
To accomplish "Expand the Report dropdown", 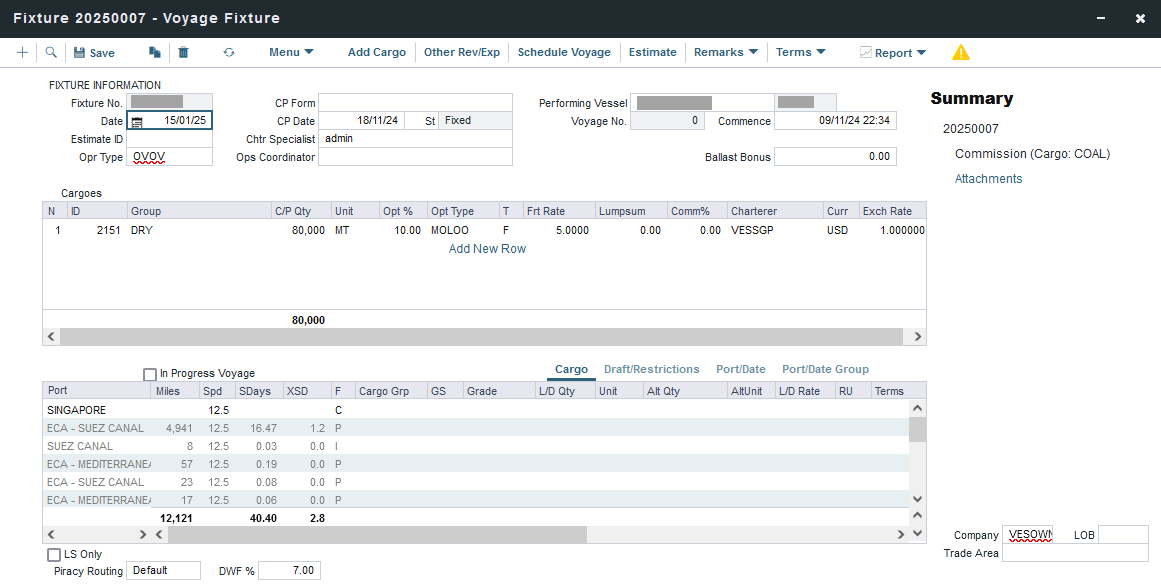I will [892, 53].
